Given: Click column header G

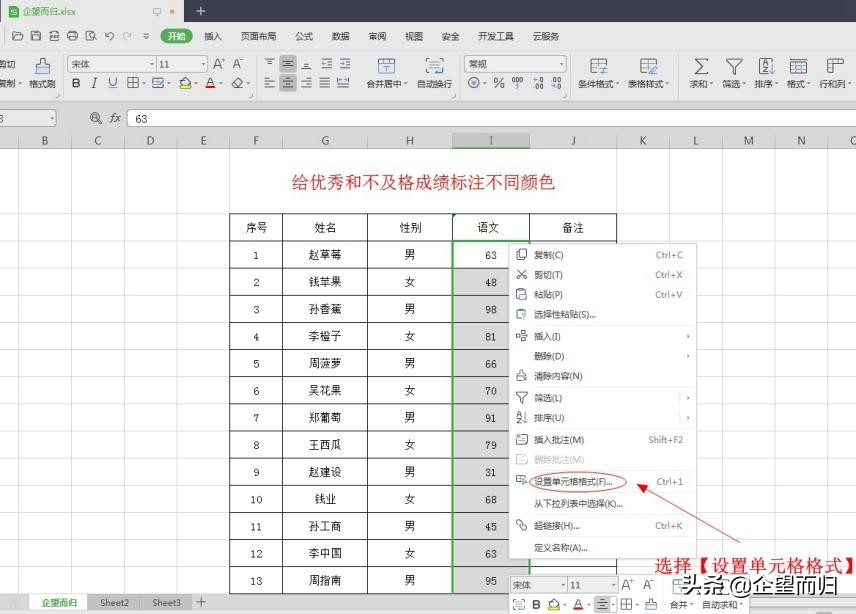Looking at the screenshot, I should tap(325, 141).
